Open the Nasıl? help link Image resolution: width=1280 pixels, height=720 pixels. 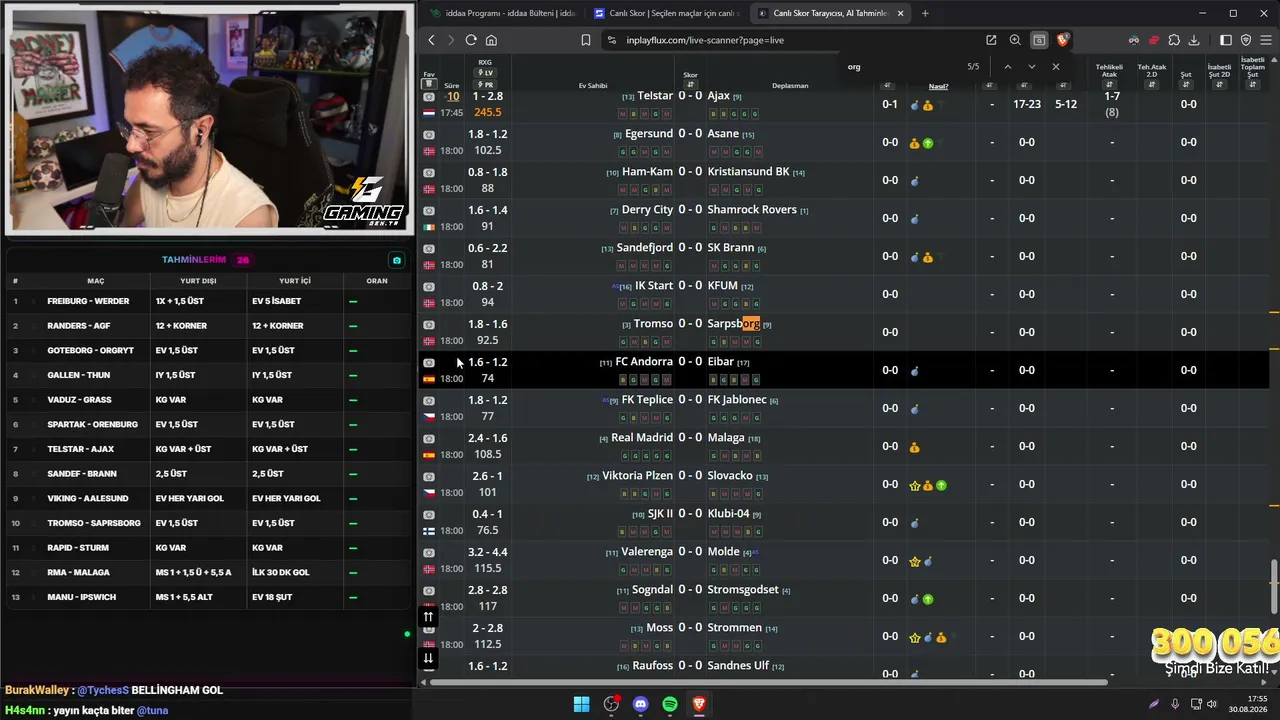[938, 86]
